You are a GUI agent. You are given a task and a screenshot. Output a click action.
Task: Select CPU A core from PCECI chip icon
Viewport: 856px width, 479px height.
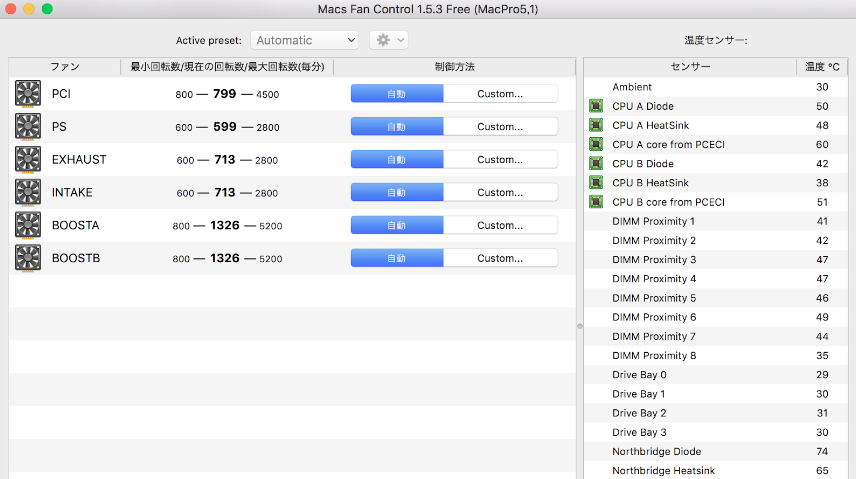point(596,145)
